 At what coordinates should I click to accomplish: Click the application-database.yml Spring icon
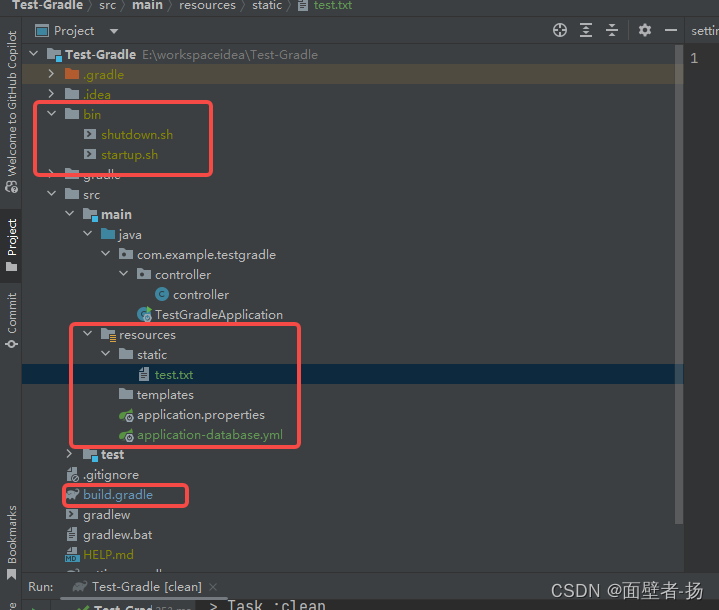pos(126,435)
